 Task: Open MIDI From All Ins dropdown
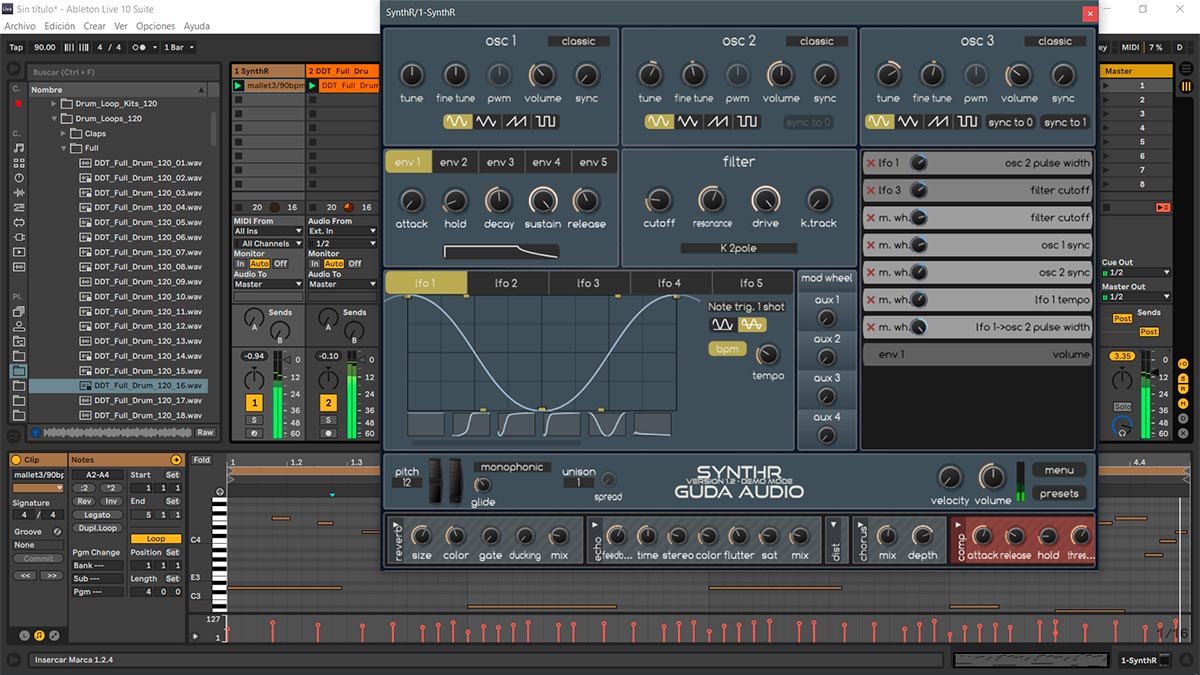[268, 231]
